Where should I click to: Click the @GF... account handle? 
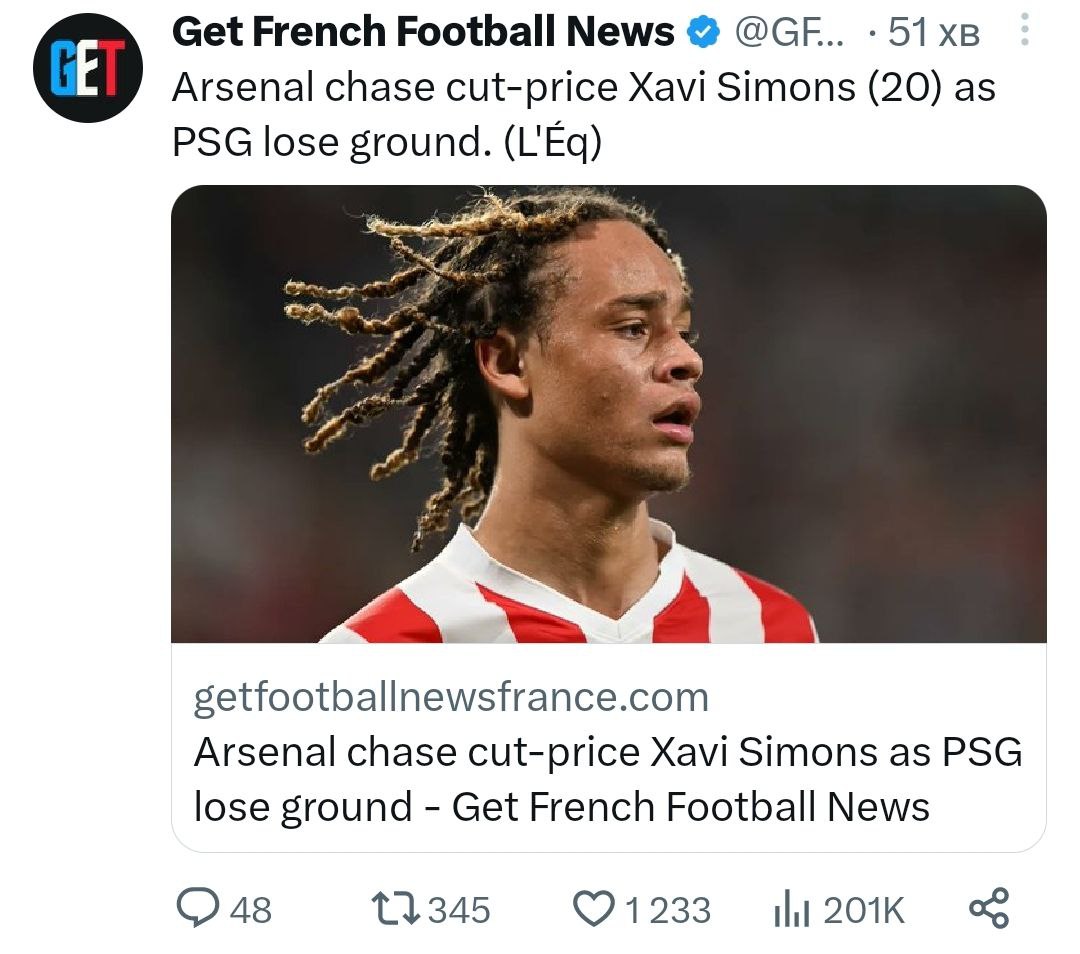pyautogui.click(x=790, y=34)
